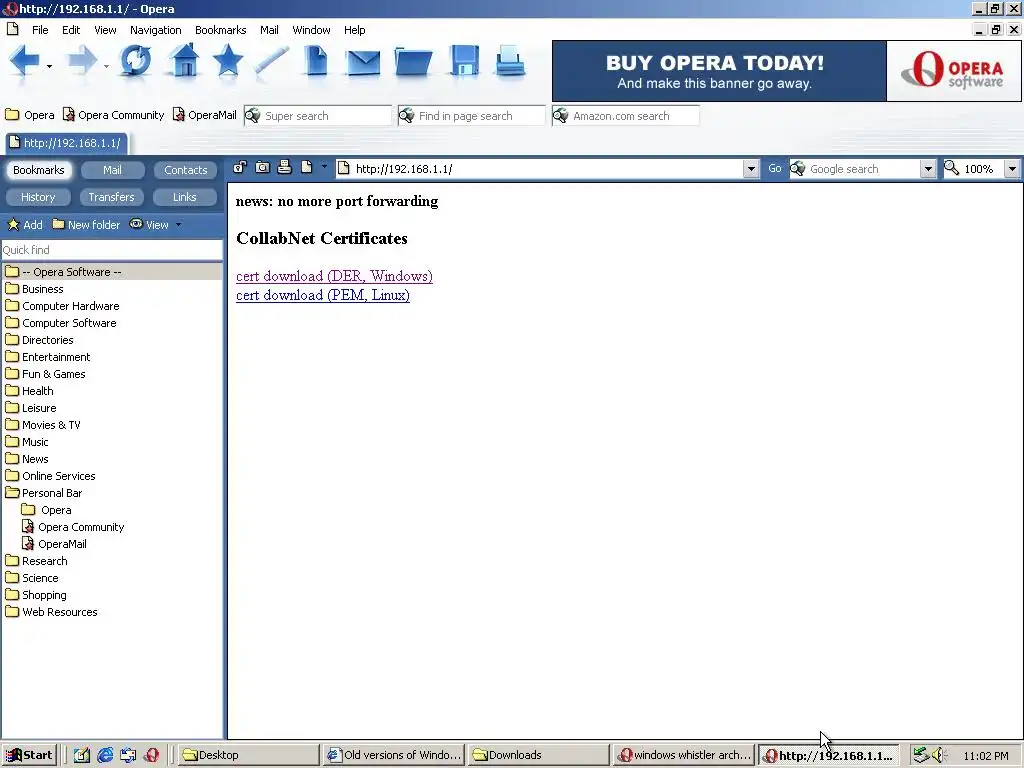Print page with the large printer icon
The width and height of the screenshot is (1024, 768).
coord(510,61)
